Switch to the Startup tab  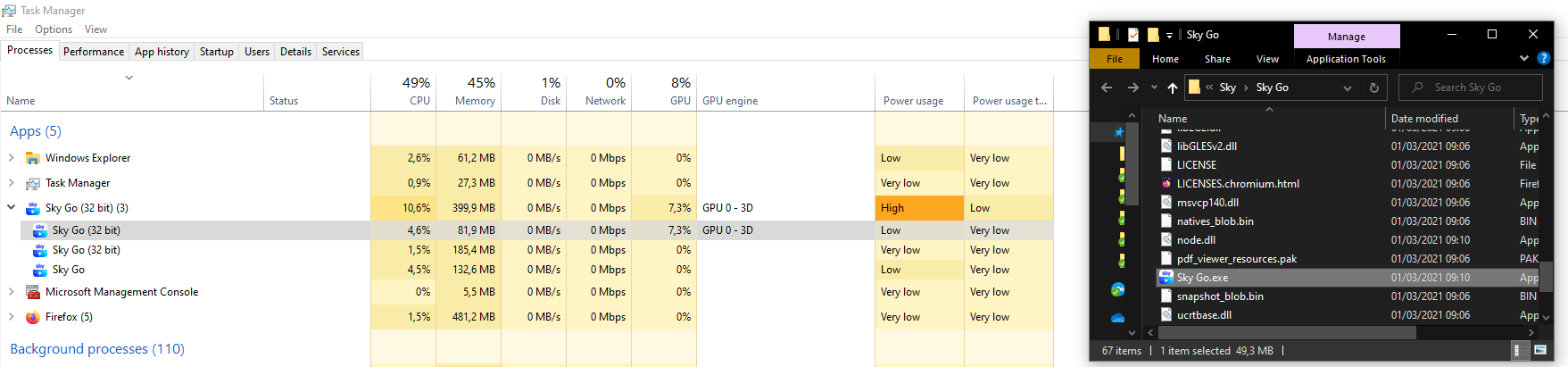[x=216, y=52]
